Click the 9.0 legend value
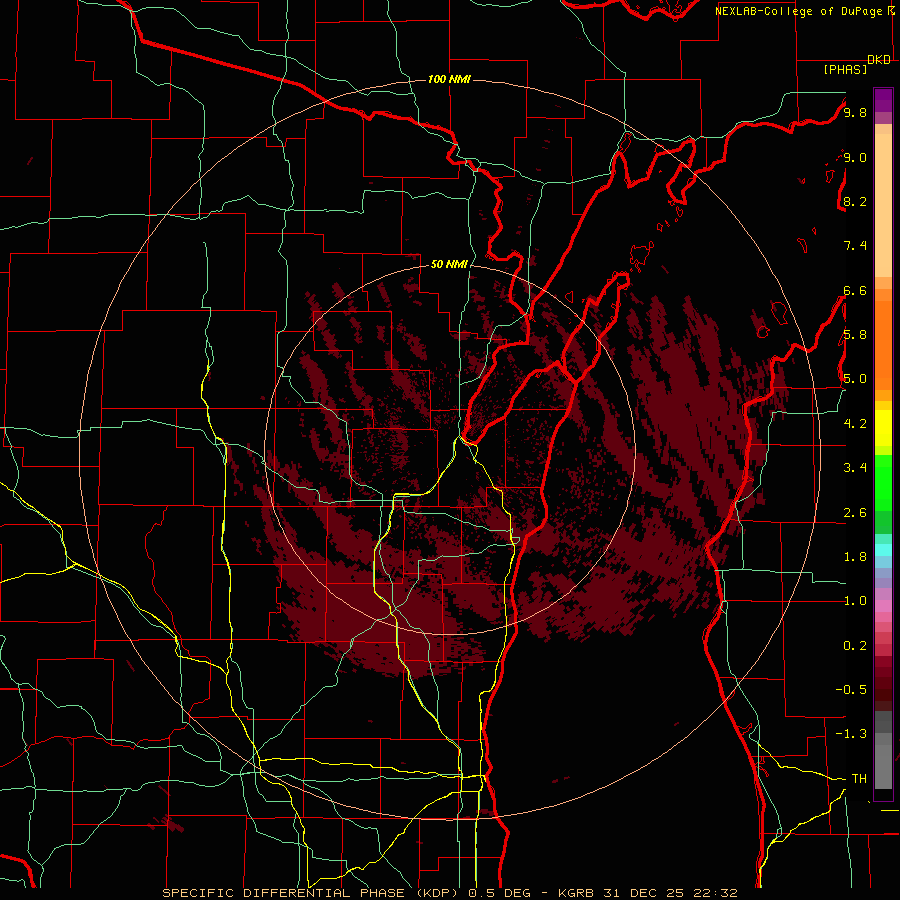Viewport: 900px width, 900px height. tap(855, 157)
